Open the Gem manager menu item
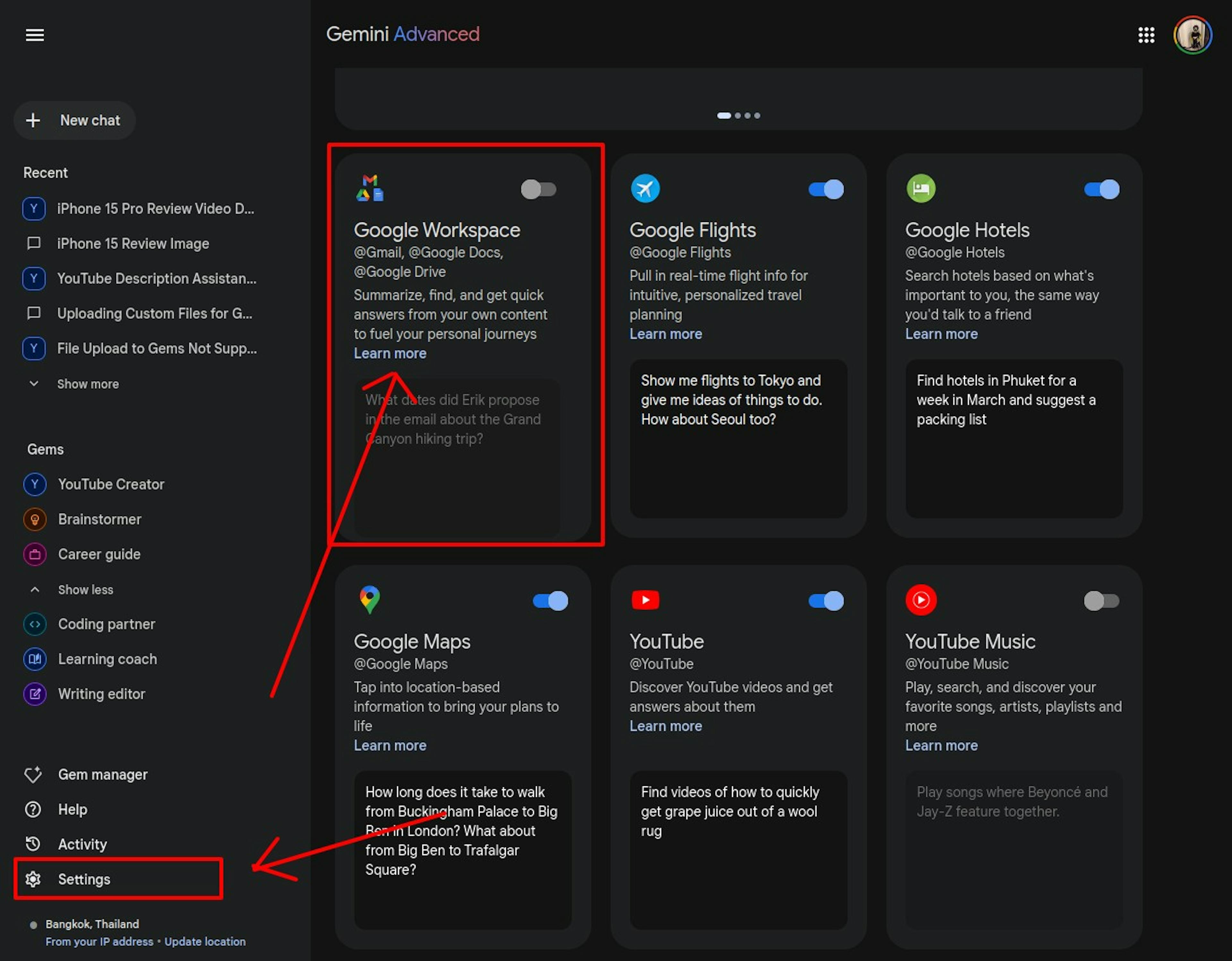 103,774
